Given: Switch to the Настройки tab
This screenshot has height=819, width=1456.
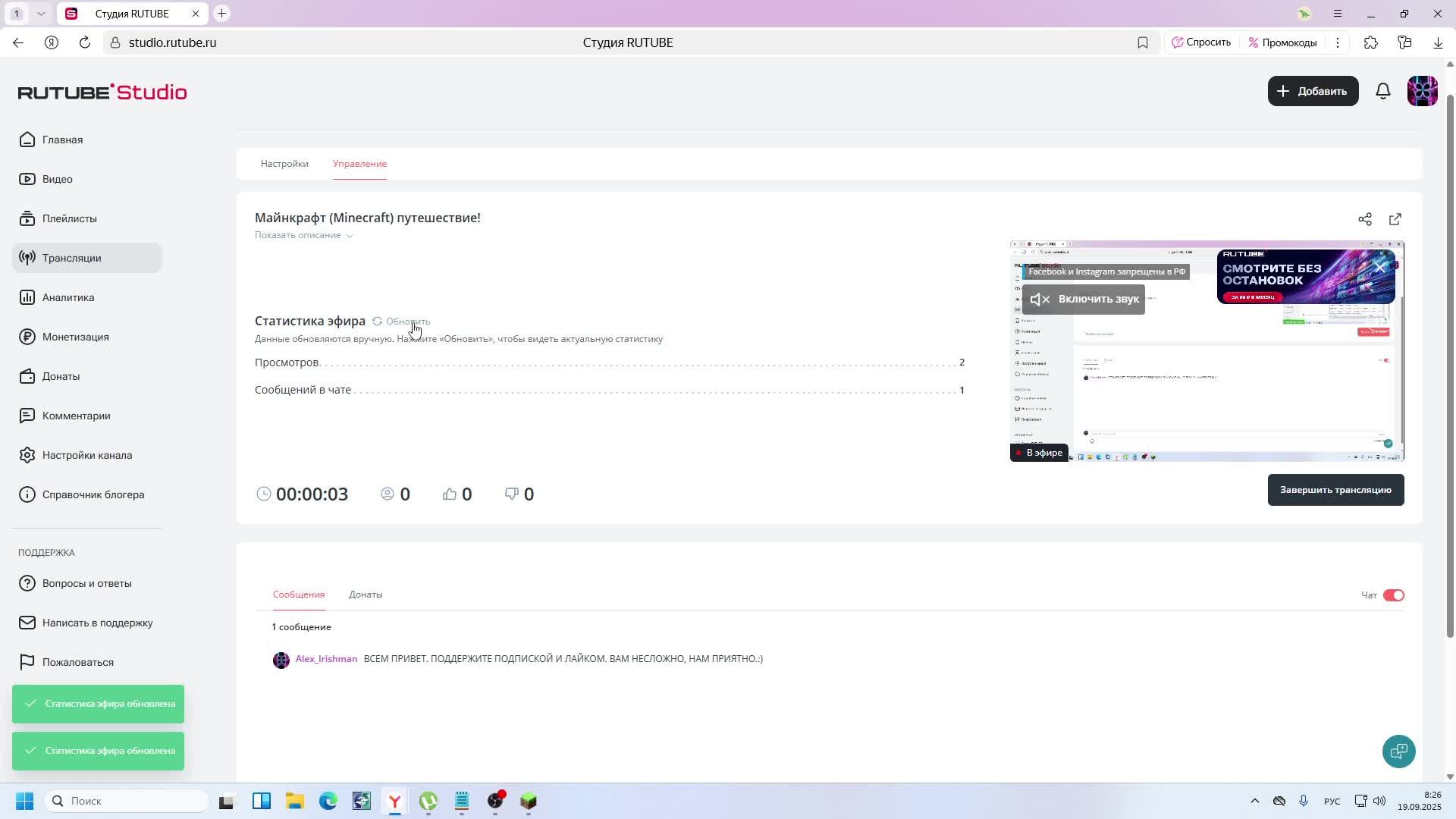Looking at the screenshot, I should (284, 164).
